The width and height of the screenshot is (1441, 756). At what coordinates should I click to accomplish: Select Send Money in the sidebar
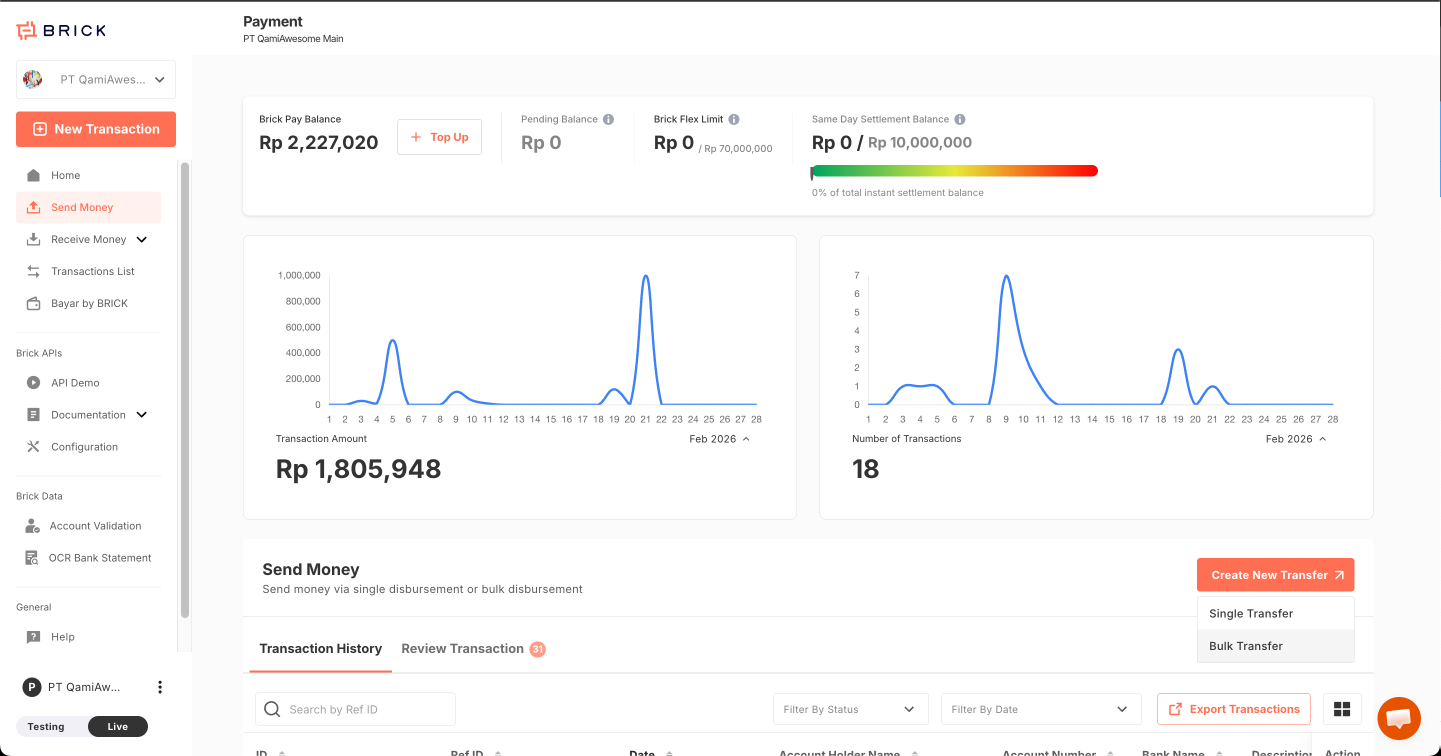(x=88, y=207)
